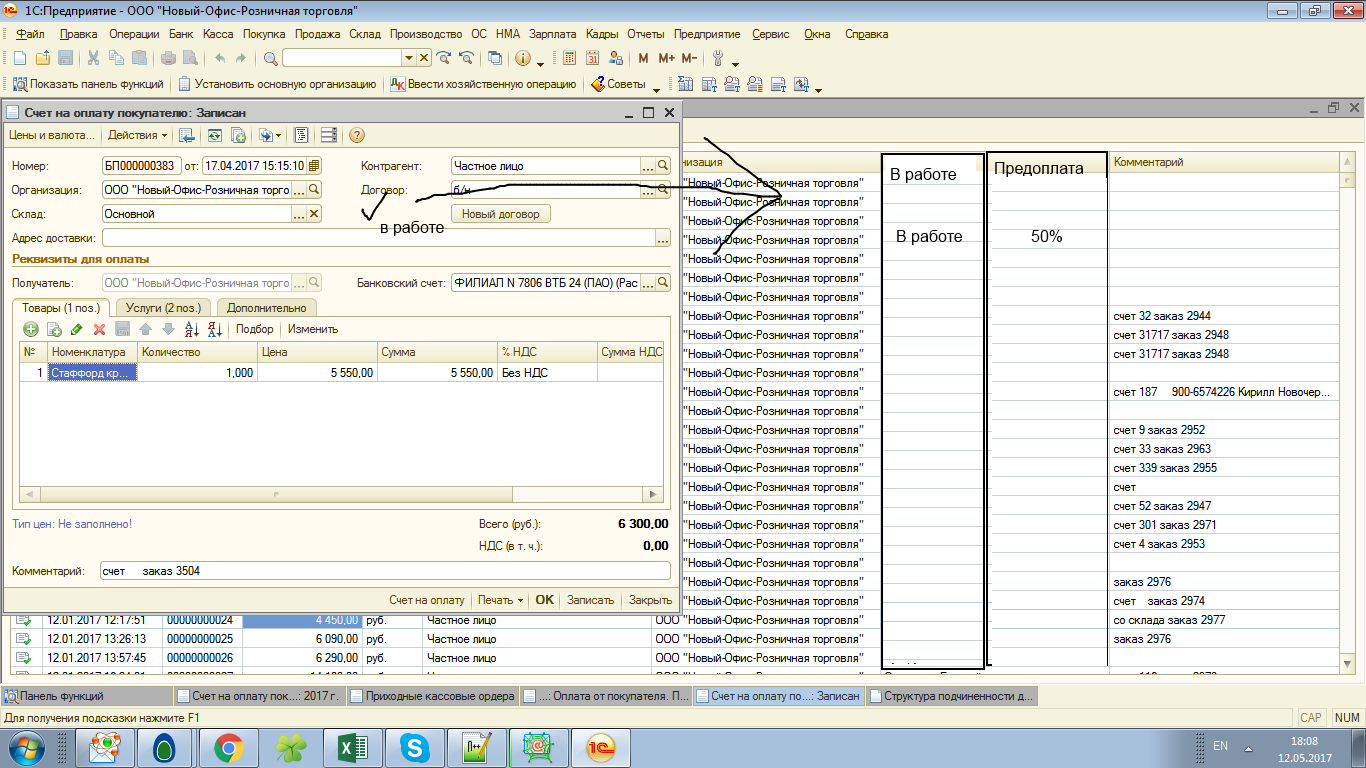Open the date picker beside invoice date

coord(314,166)
